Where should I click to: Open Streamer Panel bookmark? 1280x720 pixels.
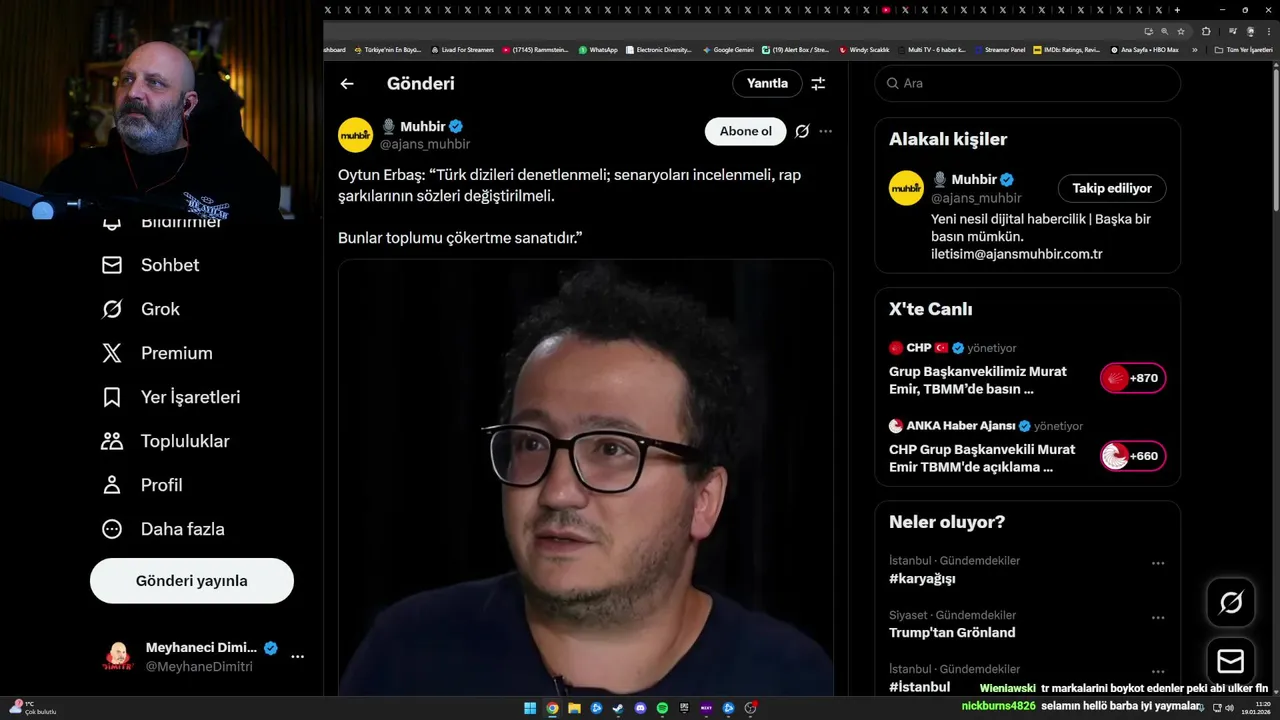tap(999, 50)
